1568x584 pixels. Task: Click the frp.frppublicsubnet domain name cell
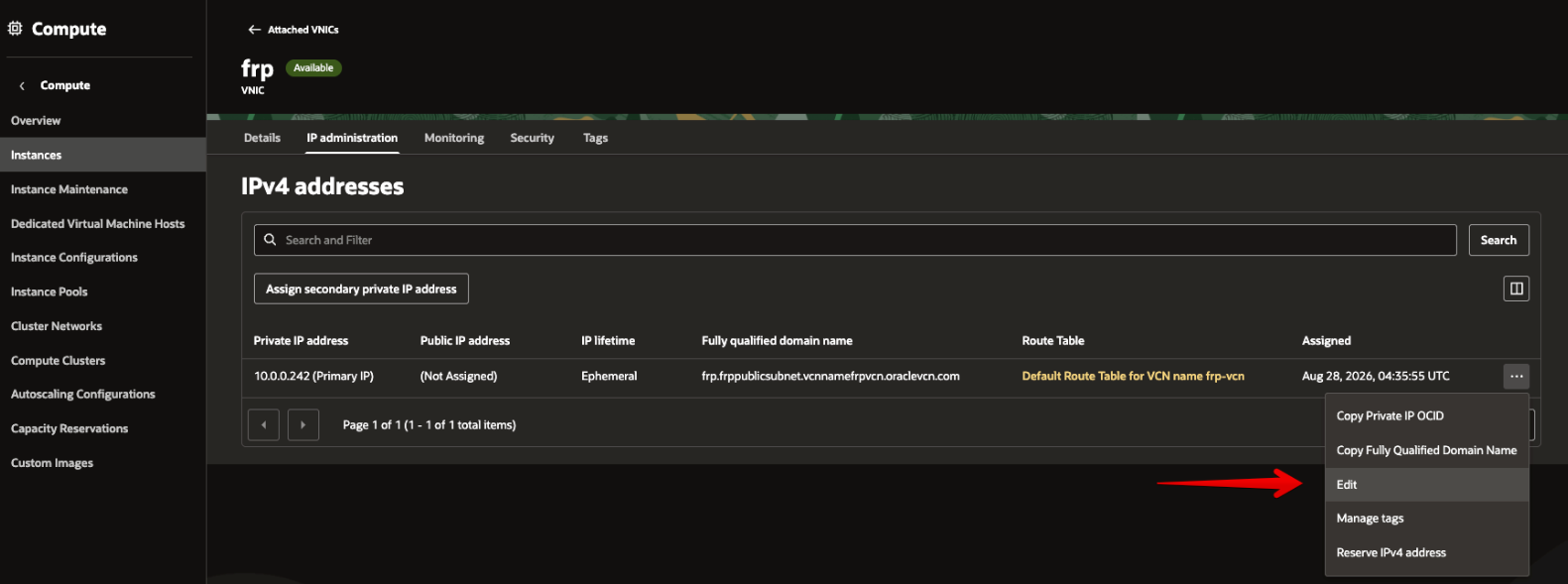[x=830, y=377]
